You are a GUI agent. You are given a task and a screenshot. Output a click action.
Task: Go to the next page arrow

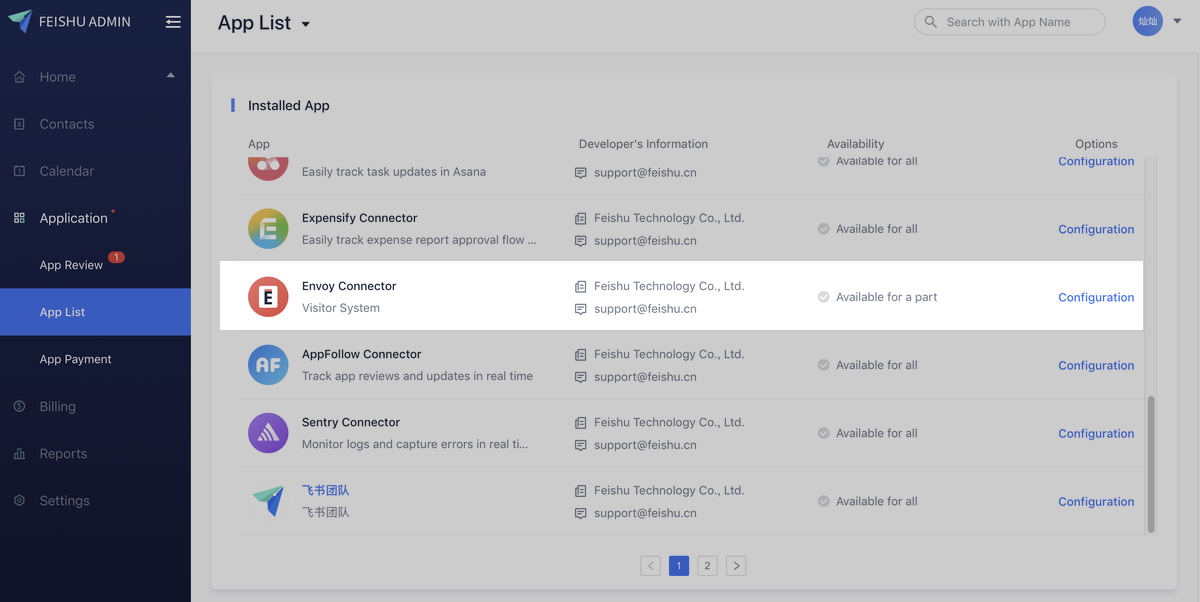[x=736, y=566]
